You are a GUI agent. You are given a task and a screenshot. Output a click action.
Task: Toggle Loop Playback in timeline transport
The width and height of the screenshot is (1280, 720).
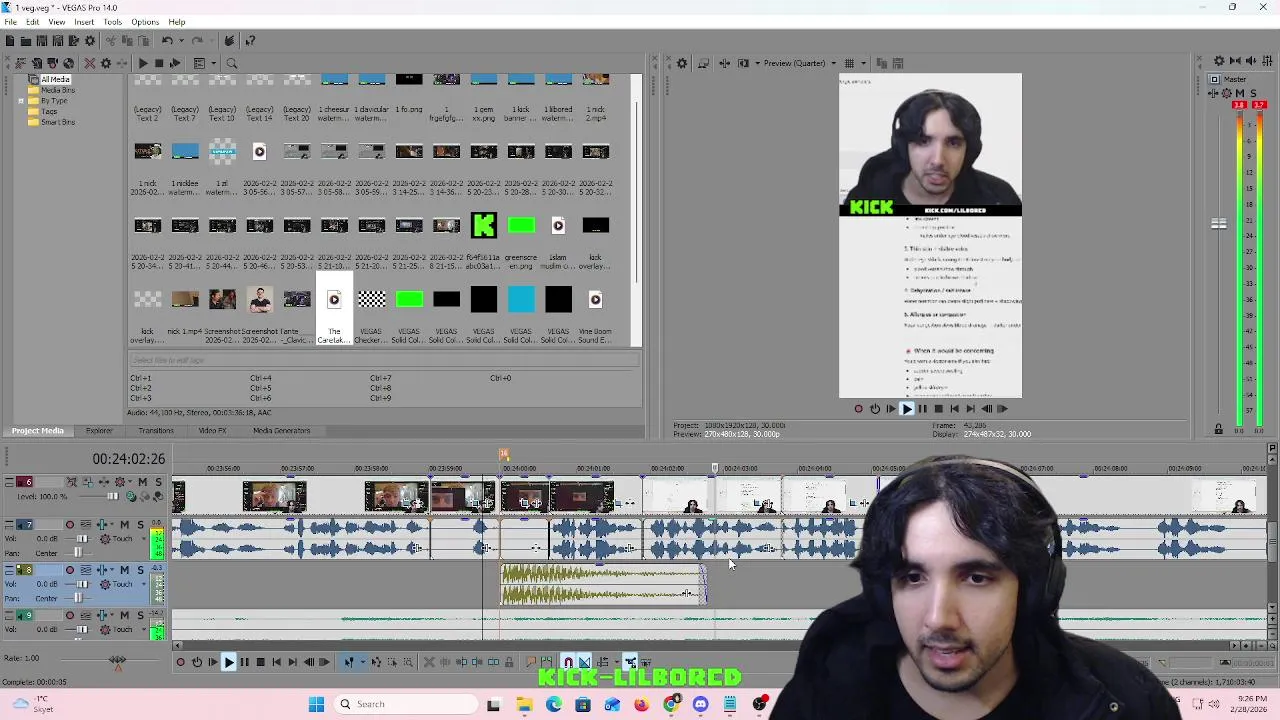click(197, 661)
